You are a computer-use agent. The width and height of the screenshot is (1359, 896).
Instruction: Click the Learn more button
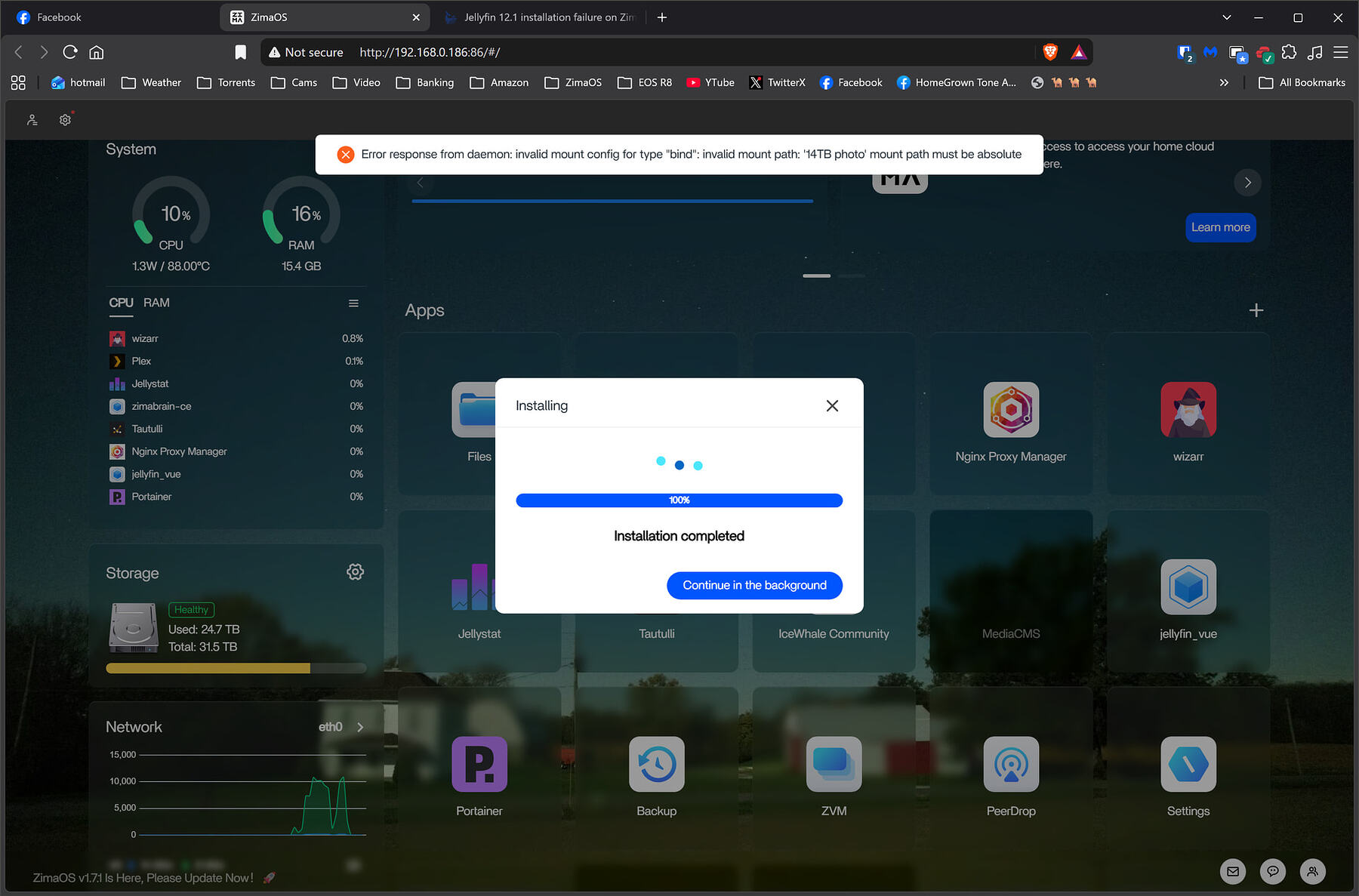(x=1220, y=227)
